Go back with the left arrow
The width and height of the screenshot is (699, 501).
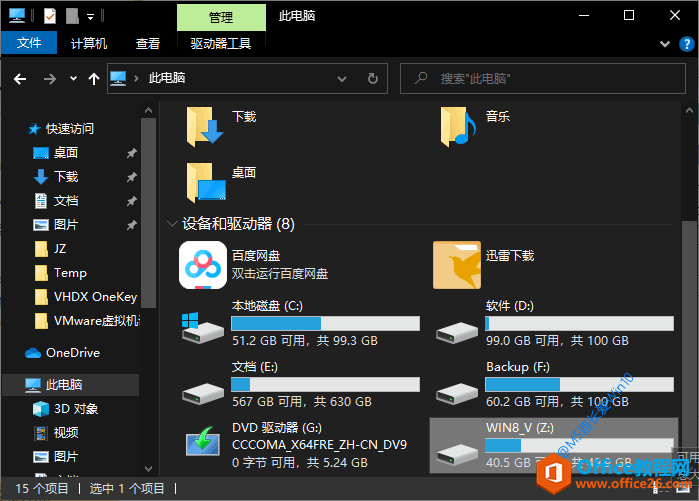tap(20, 79)
